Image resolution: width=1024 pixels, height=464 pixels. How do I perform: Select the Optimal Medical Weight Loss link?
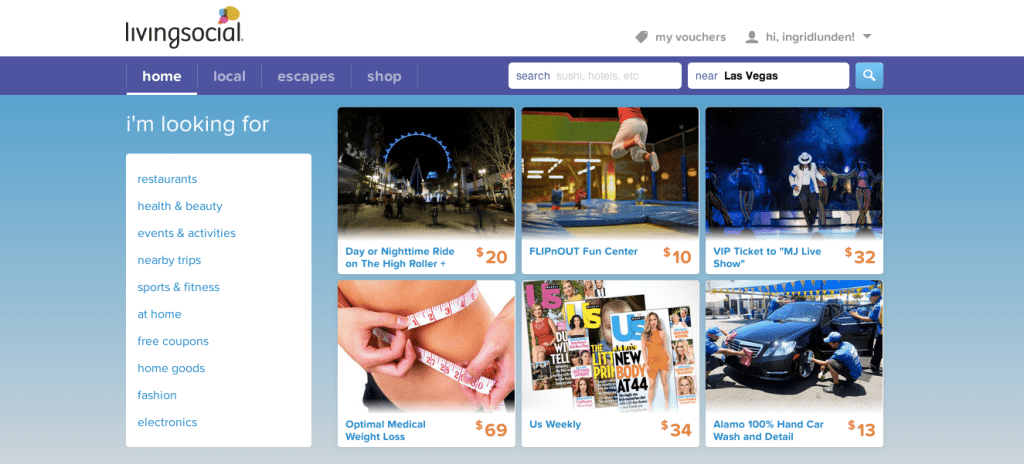pyautogui.click(x=385, y=430)
